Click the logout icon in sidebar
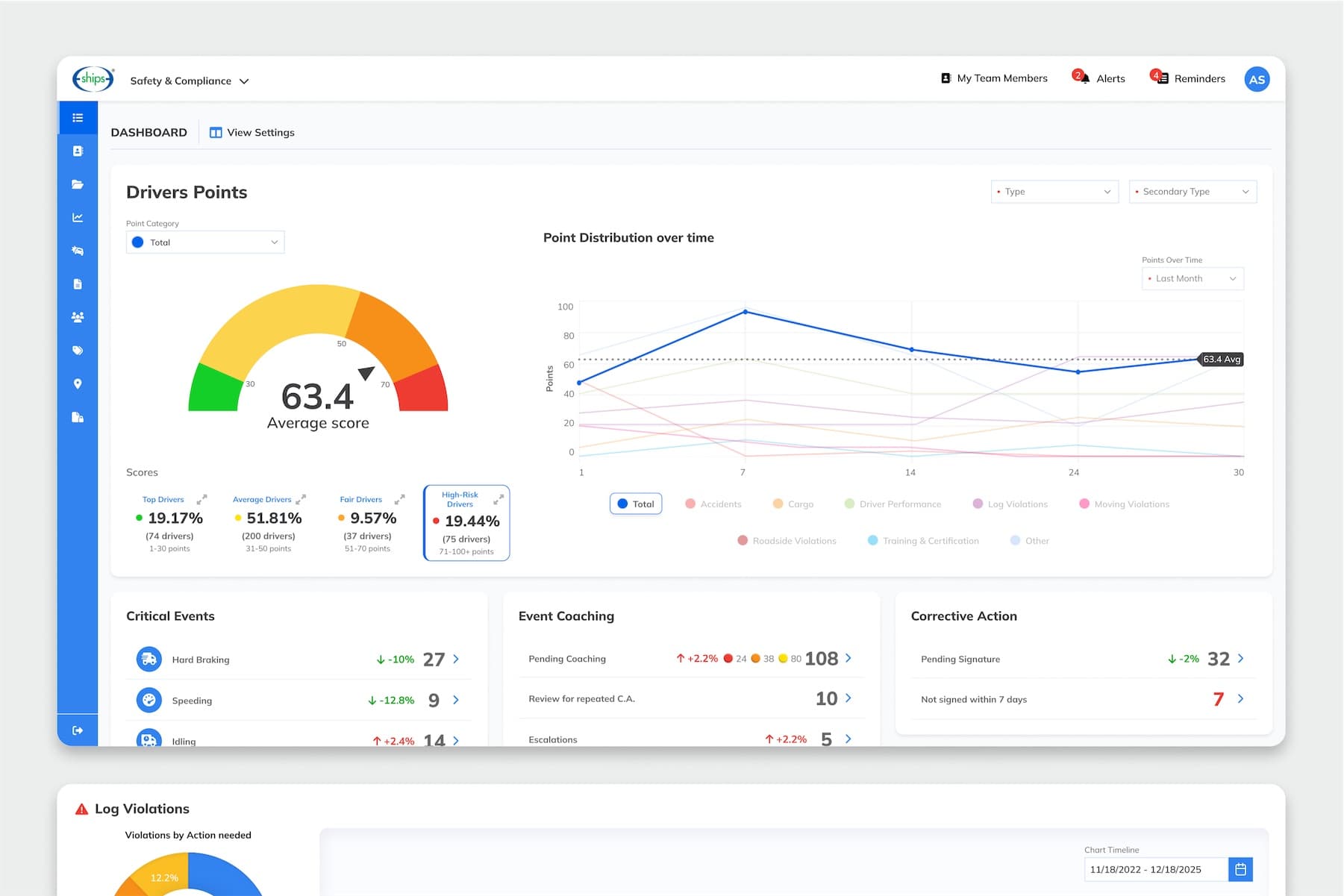 coord(78,730)
